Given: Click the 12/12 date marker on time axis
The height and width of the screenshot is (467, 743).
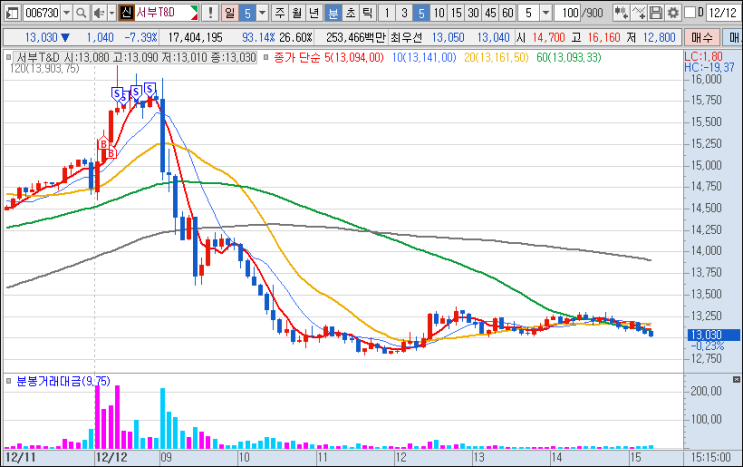Looking at the screenshot, I should (111, 458).
